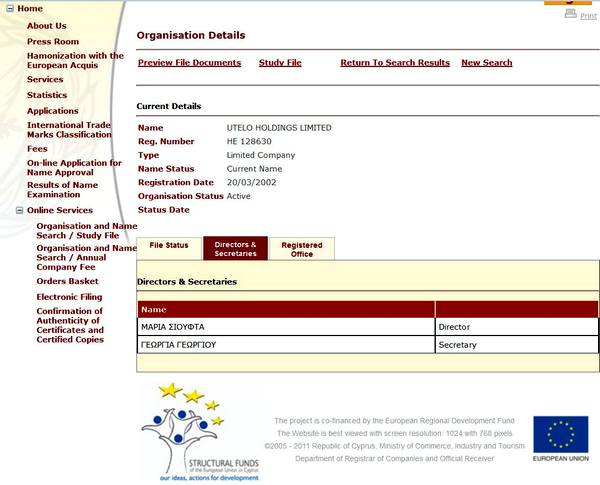Start a New Search
Viewport: 600px width, 485px height.
pyautogui.click(x=486, y=62)
